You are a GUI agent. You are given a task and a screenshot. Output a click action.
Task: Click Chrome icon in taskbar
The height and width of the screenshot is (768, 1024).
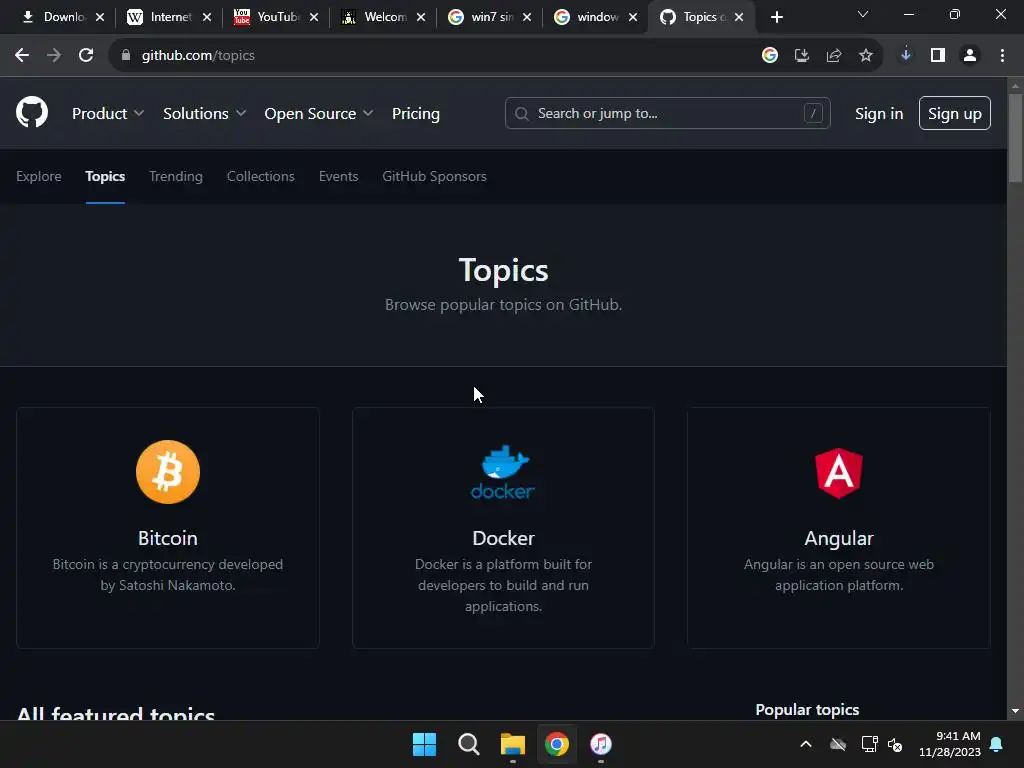557,744
